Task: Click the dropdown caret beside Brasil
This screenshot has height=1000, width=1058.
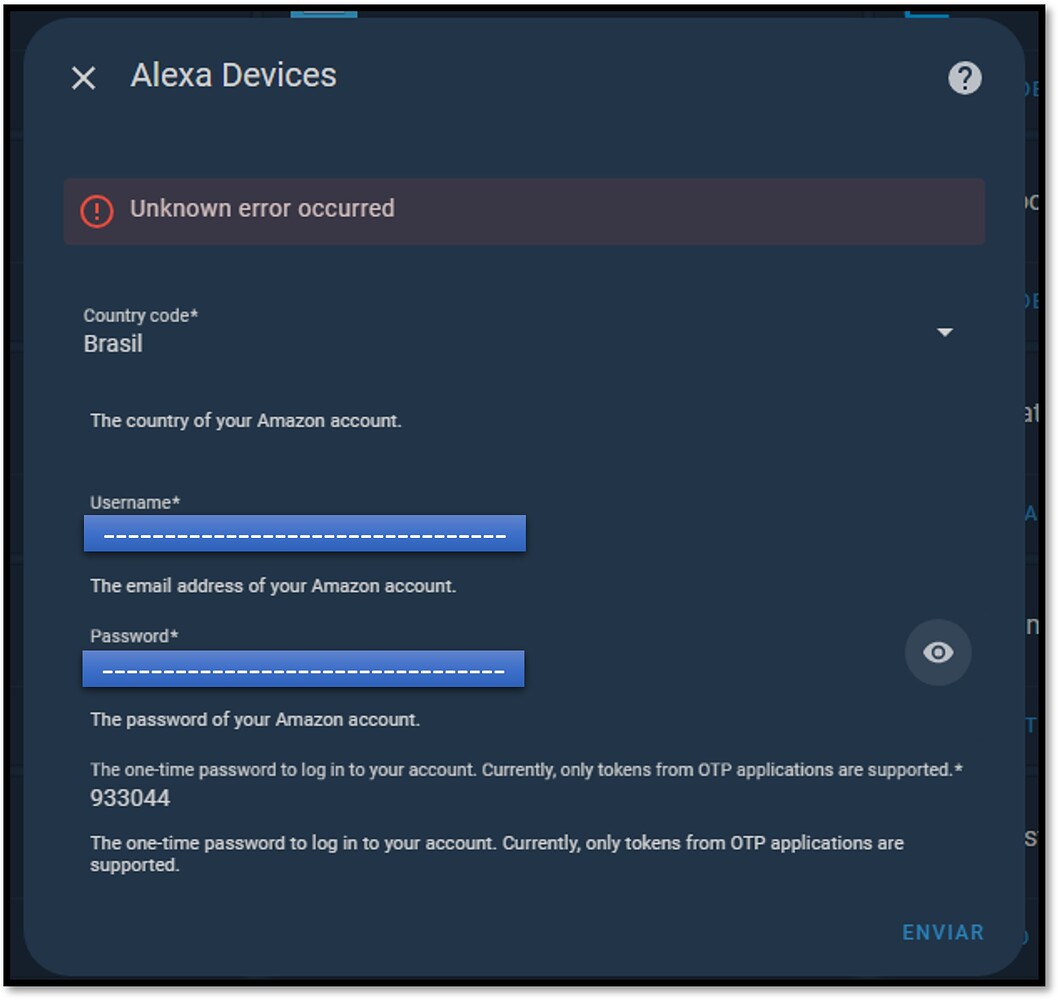Action: (946, 332)
